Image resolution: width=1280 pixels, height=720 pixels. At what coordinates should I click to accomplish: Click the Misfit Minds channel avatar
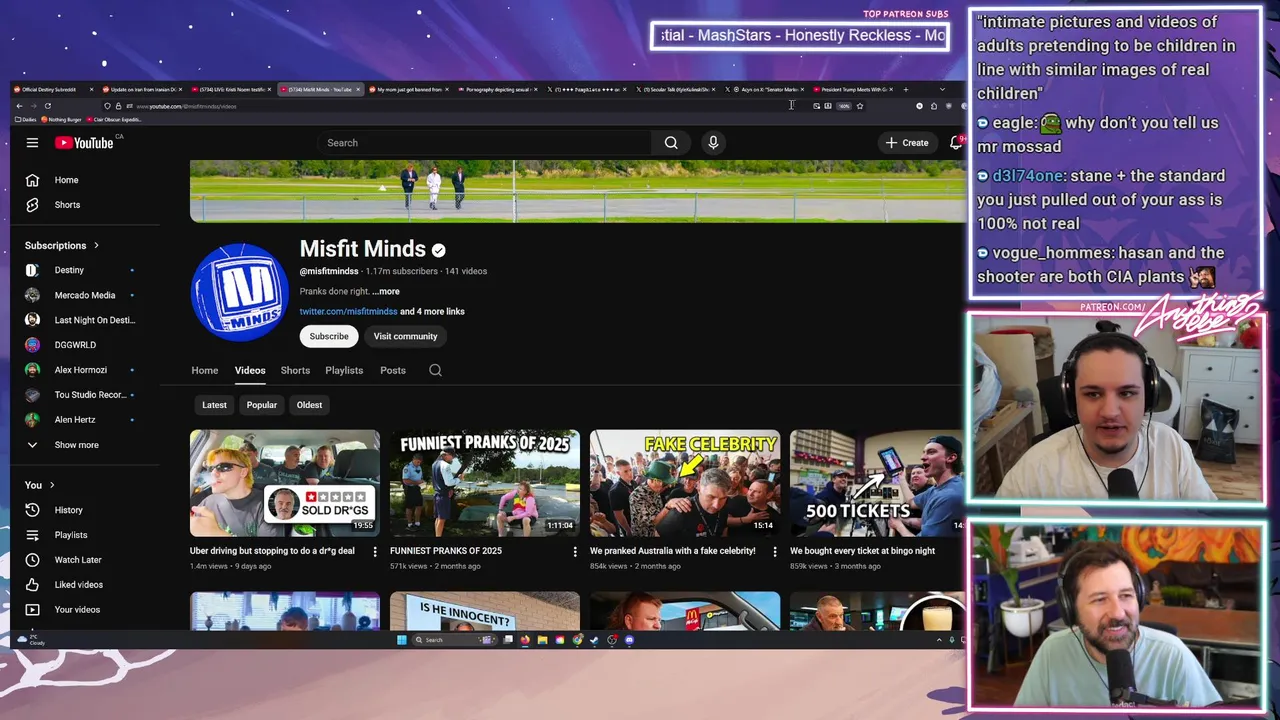coord(240,292)
